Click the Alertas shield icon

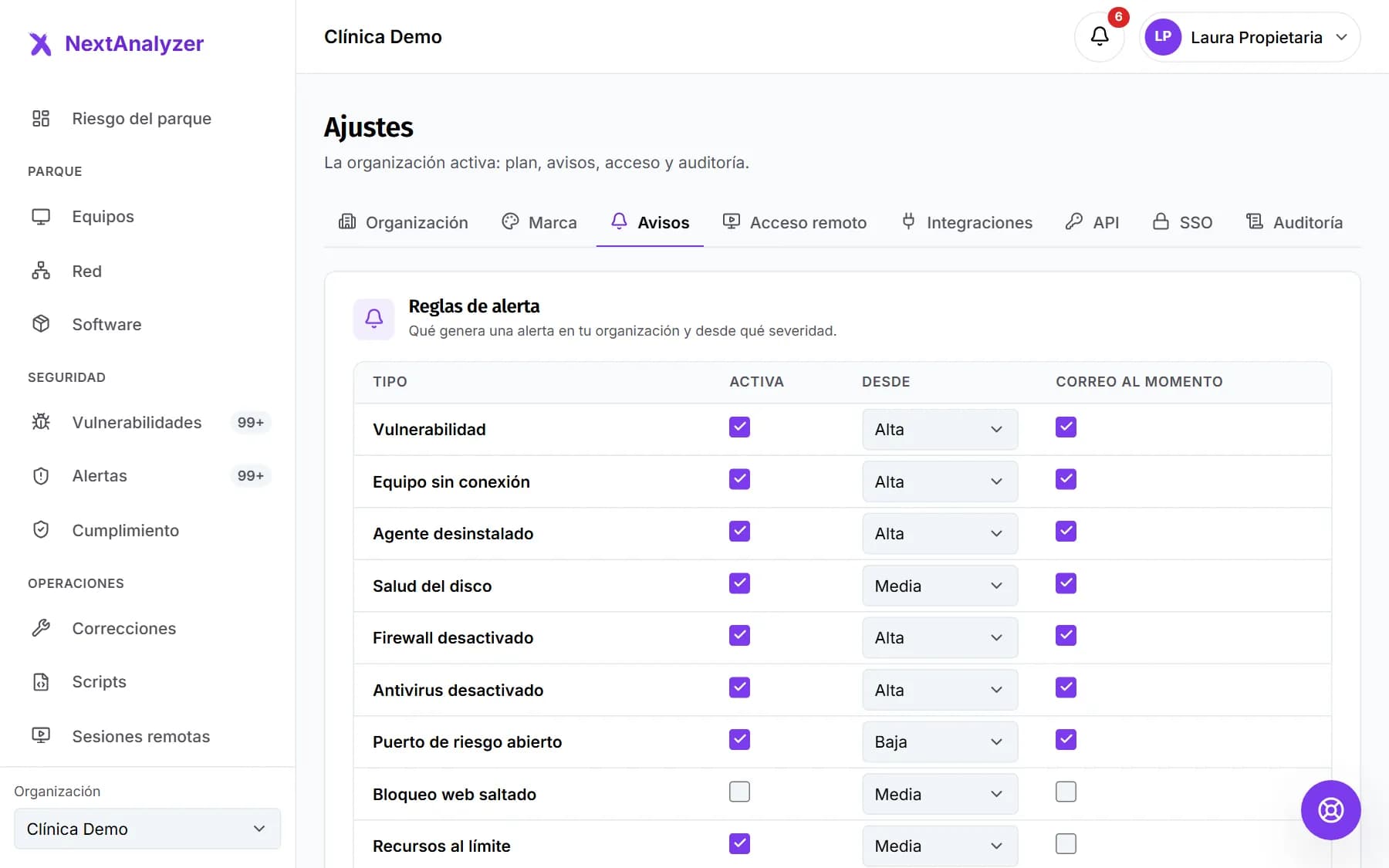[41, 476]
